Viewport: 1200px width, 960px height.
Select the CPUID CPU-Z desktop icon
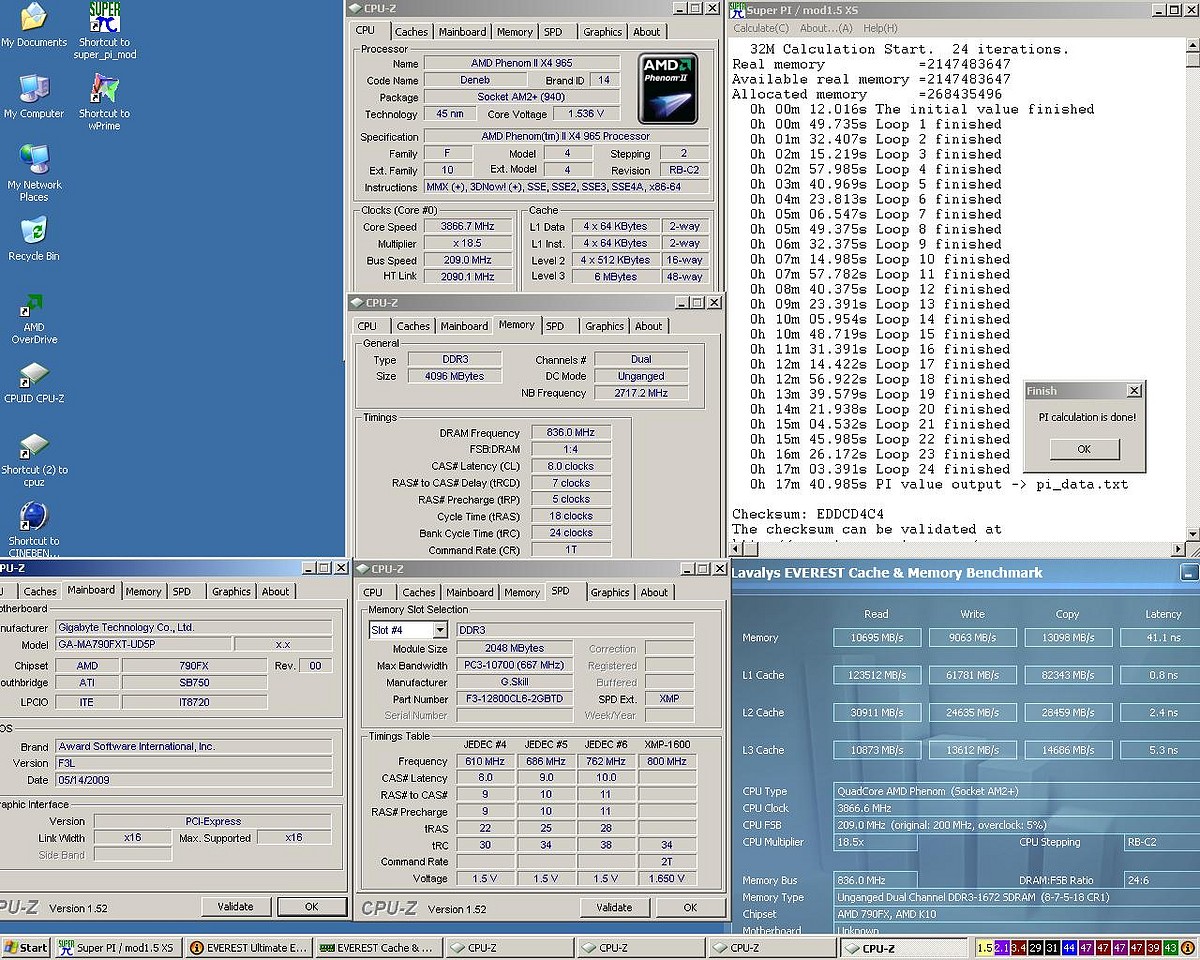point(34,384)
